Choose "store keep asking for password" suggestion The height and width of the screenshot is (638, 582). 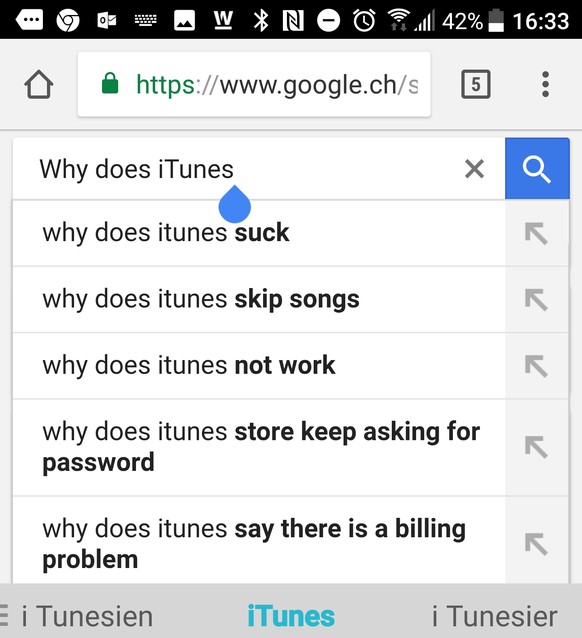point(259,447)
